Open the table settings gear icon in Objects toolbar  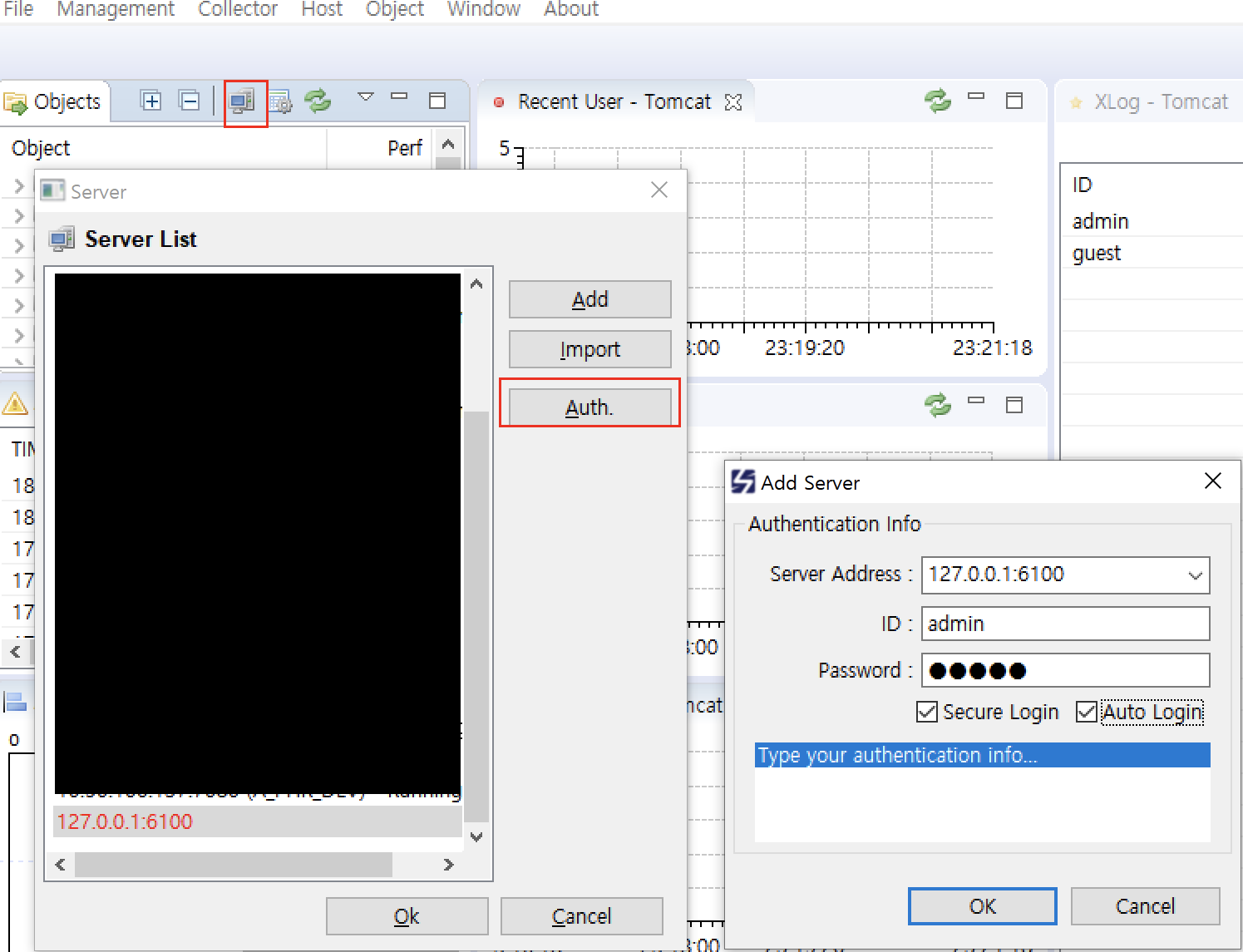[281, 101]
